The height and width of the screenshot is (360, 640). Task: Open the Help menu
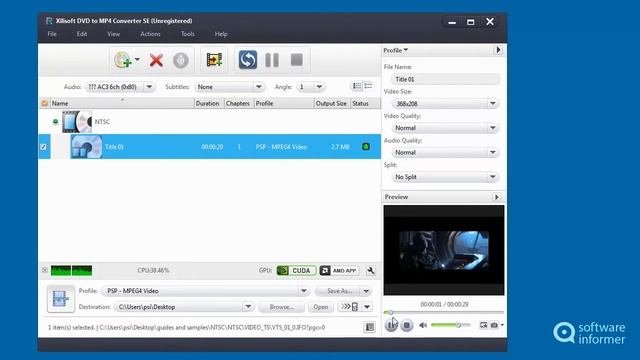[221, 34]
